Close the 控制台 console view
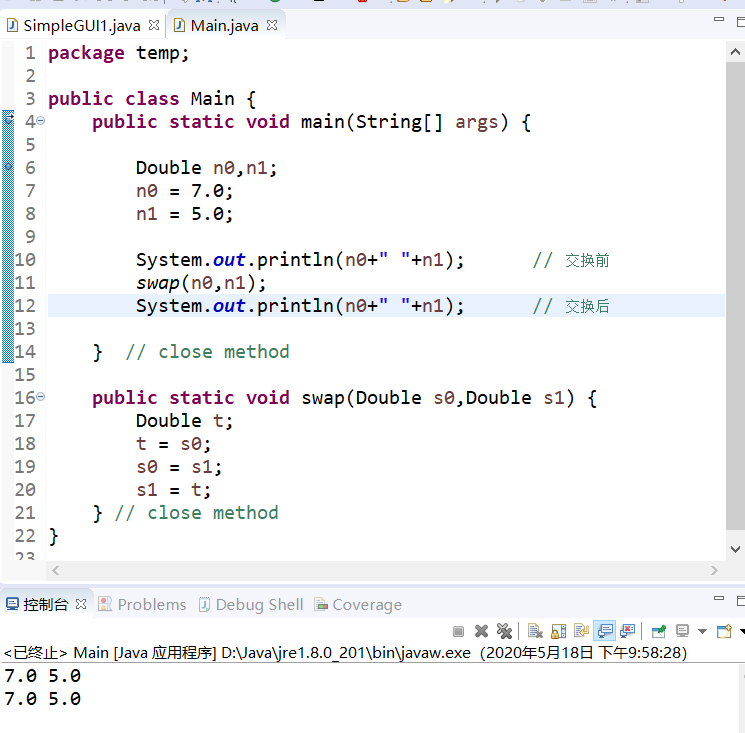 tap(81, 604)
